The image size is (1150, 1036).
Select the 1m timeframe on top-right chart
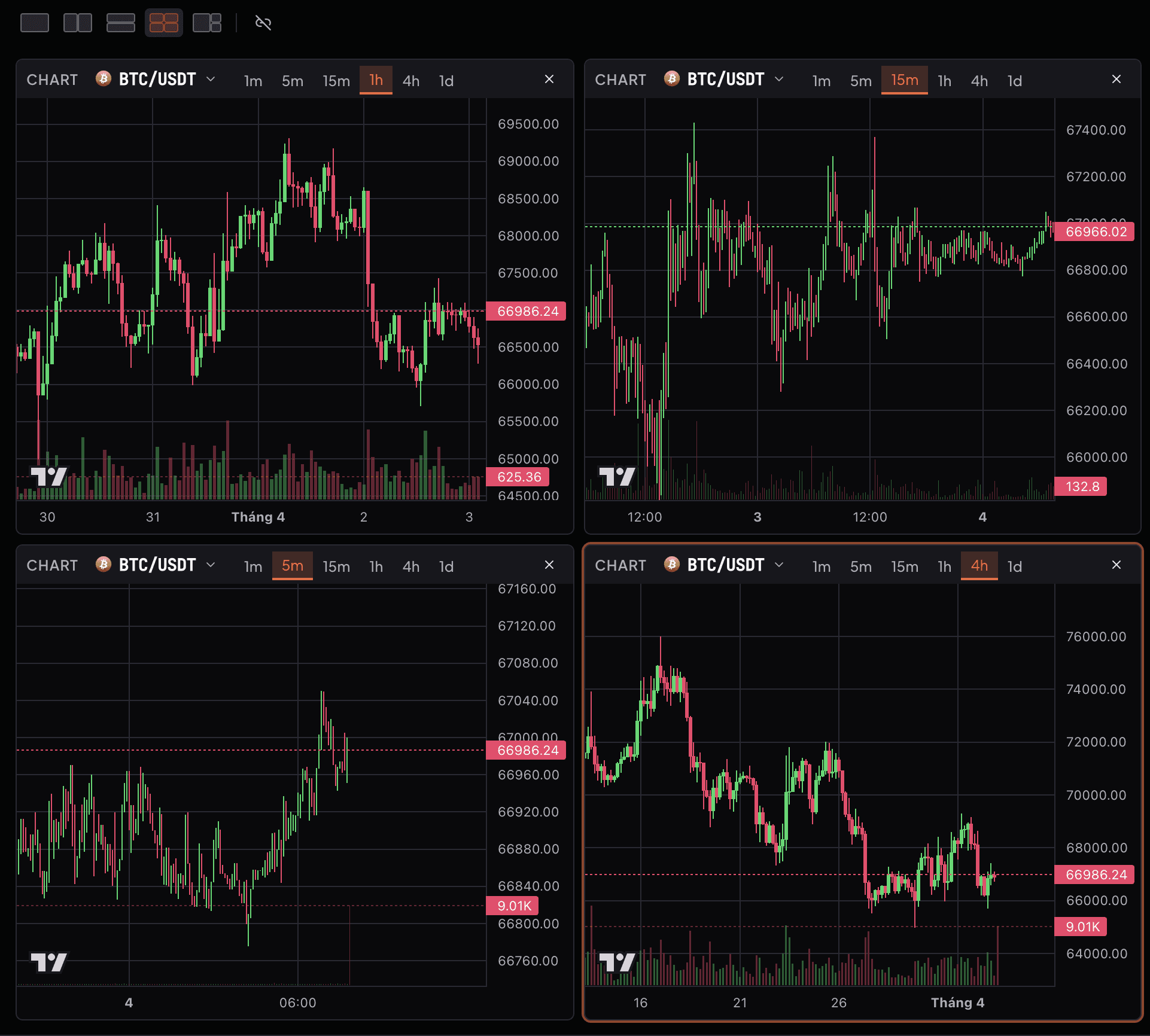[822, 80]
